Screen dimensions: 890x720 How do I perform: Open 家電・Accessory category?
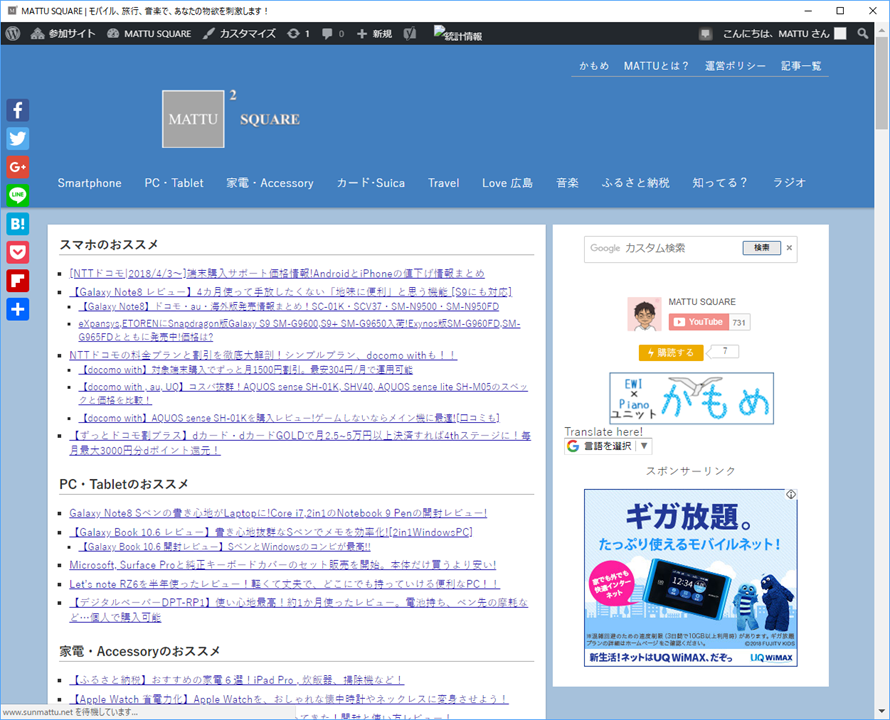click(x=270, y=183)
